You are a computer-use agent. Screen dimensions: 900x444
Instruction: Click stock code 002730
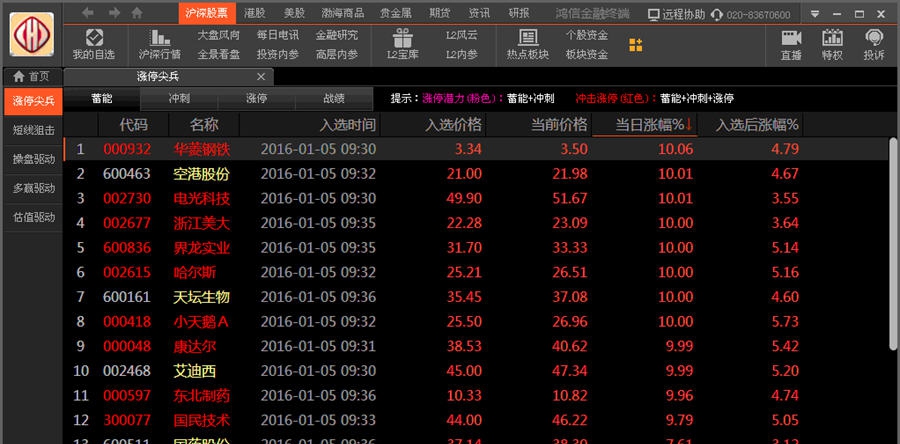pyautogui.click(x=127, y=198)
